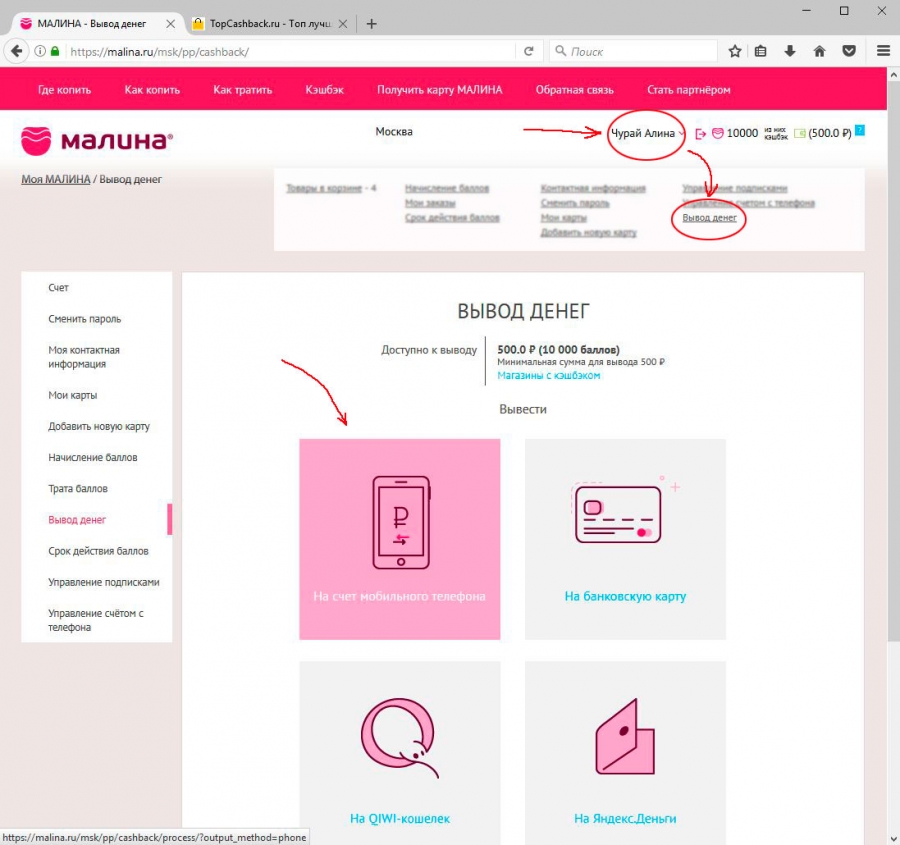
Task: Open the Firefox hamburger menu
Action: (883, 51)
